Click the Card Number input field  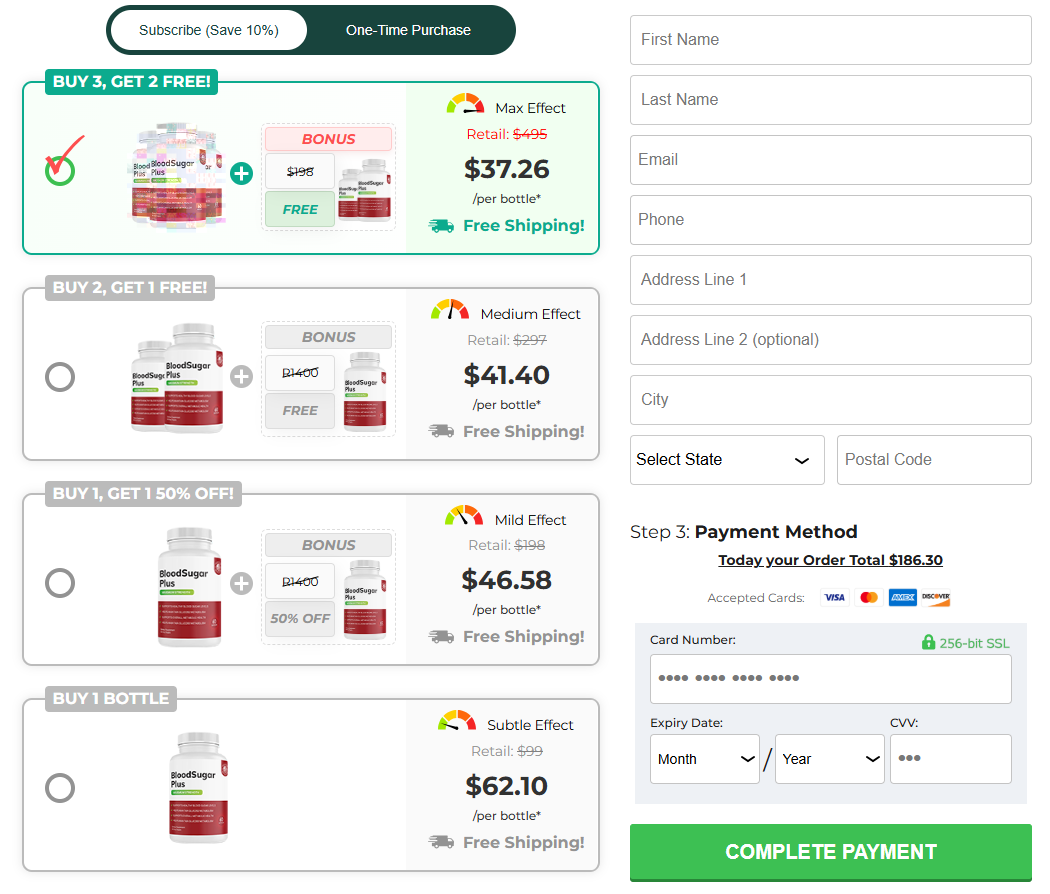pyautogui.click(x=830, y=679)
